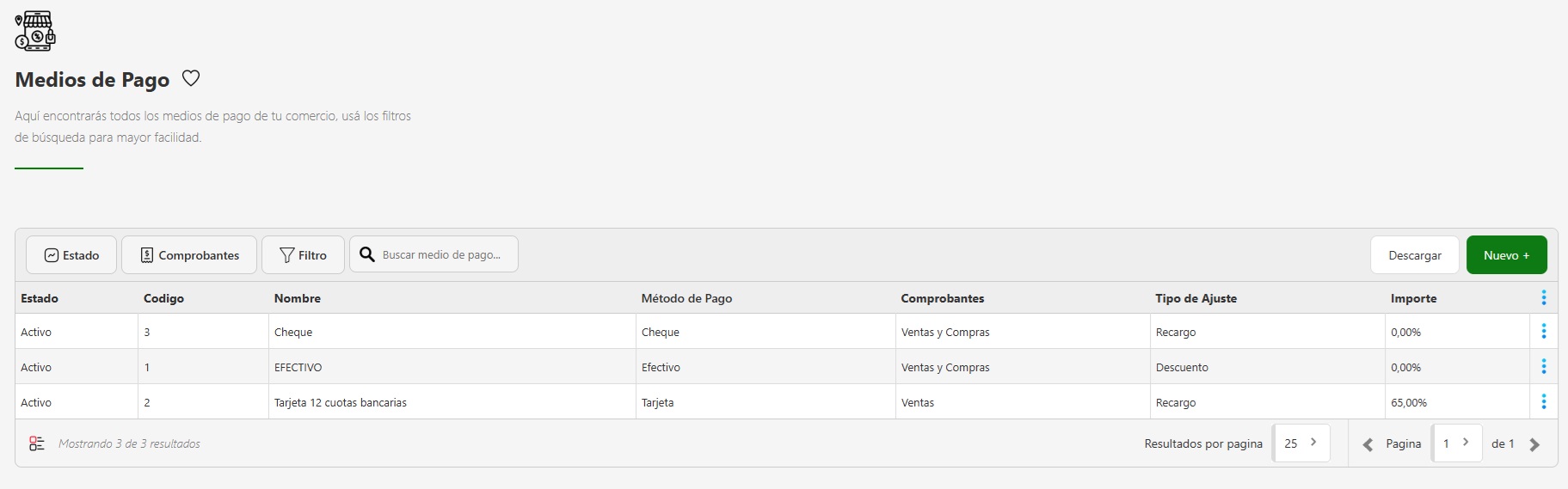Sort by the Importe column header
The height and width of the screenshot is (489, 1568).
(1413, 298)
